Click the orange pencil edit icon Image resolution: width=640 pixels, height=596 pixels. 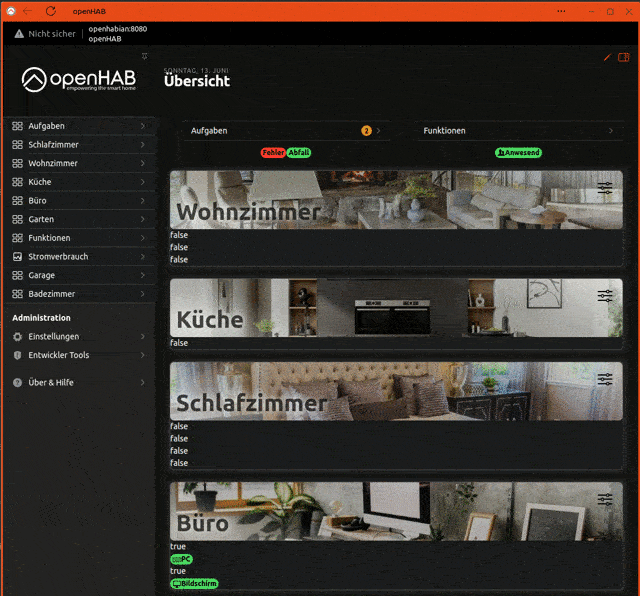(x=607, y=58)
